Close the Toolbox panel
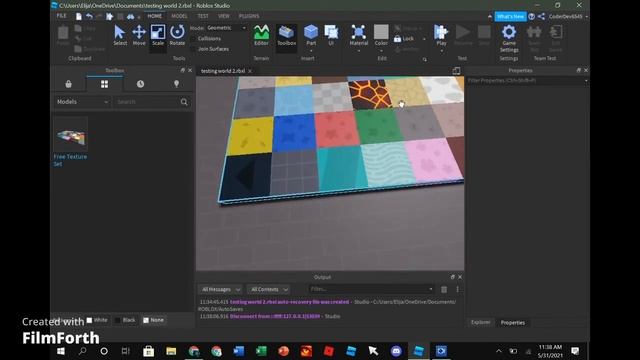The image size is (640, 360). point(190,70)
